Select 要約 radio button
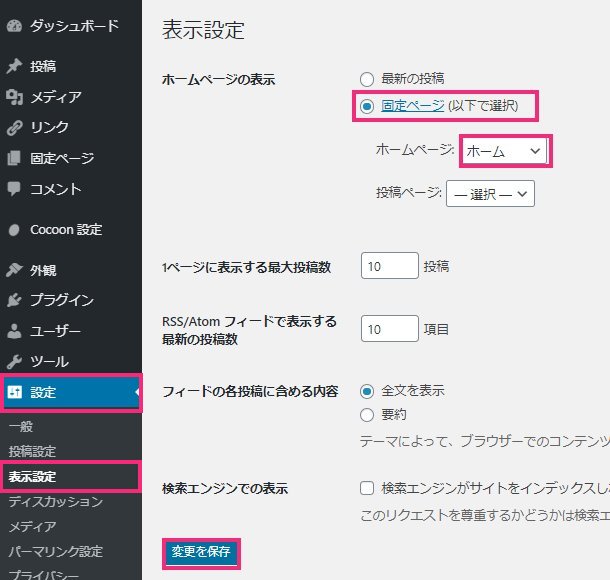610x580 pixels. point(366,415)
